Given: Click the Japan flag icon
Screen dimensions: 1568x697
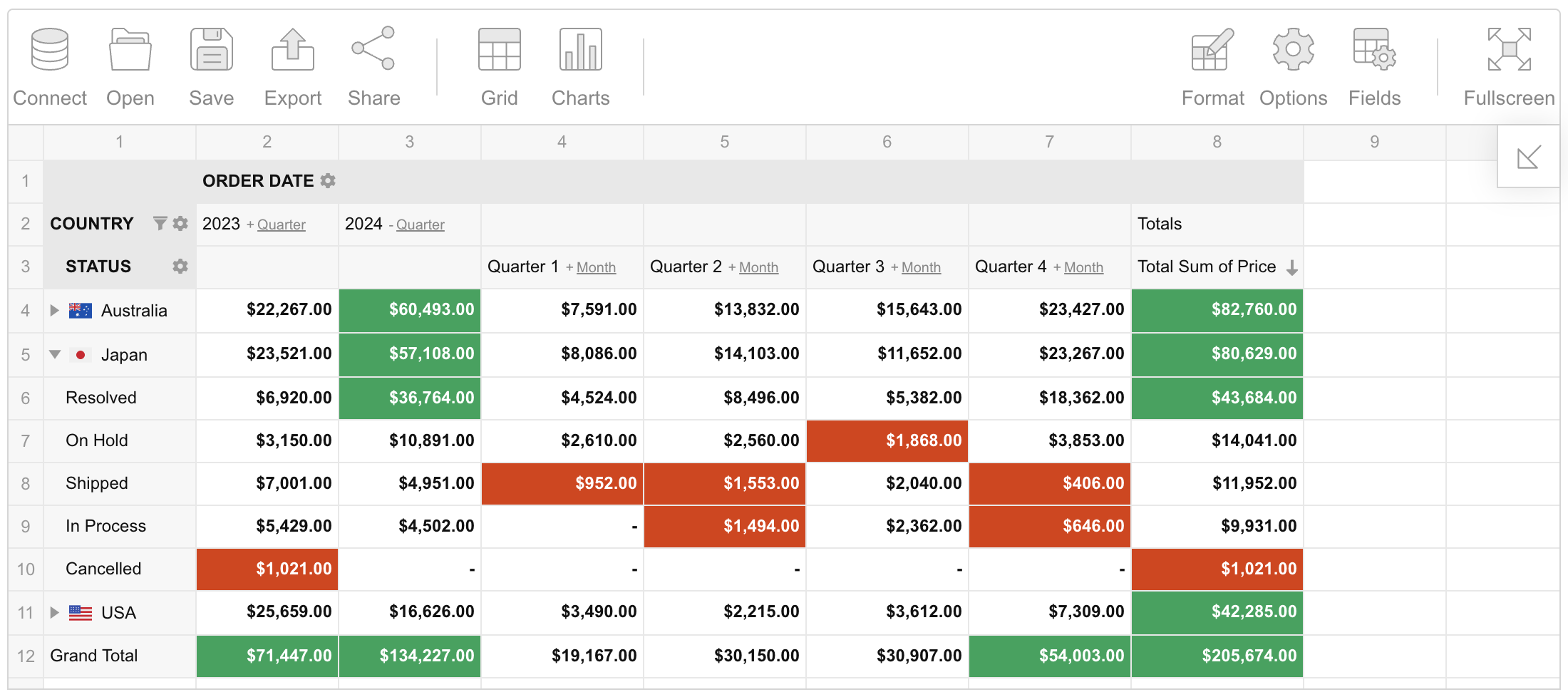Looking at the screenshot, I should (x=81, y=354).
